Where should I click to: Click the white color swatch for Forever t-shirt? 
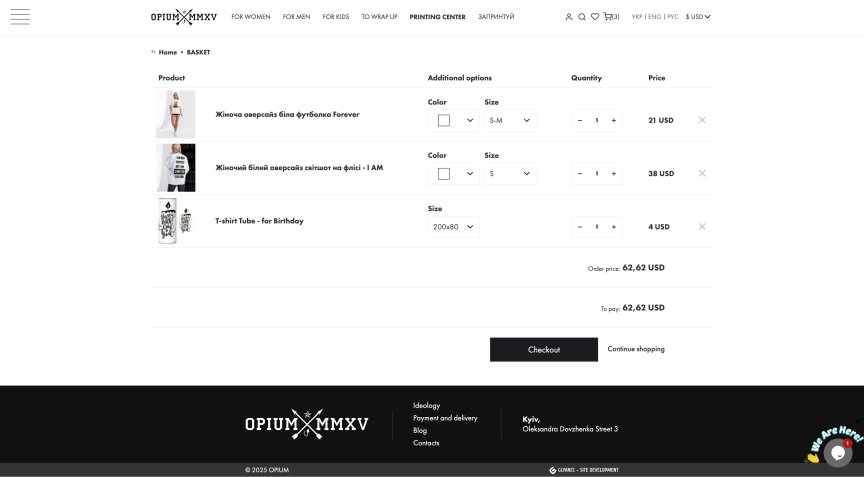click(x=444, y=120)
